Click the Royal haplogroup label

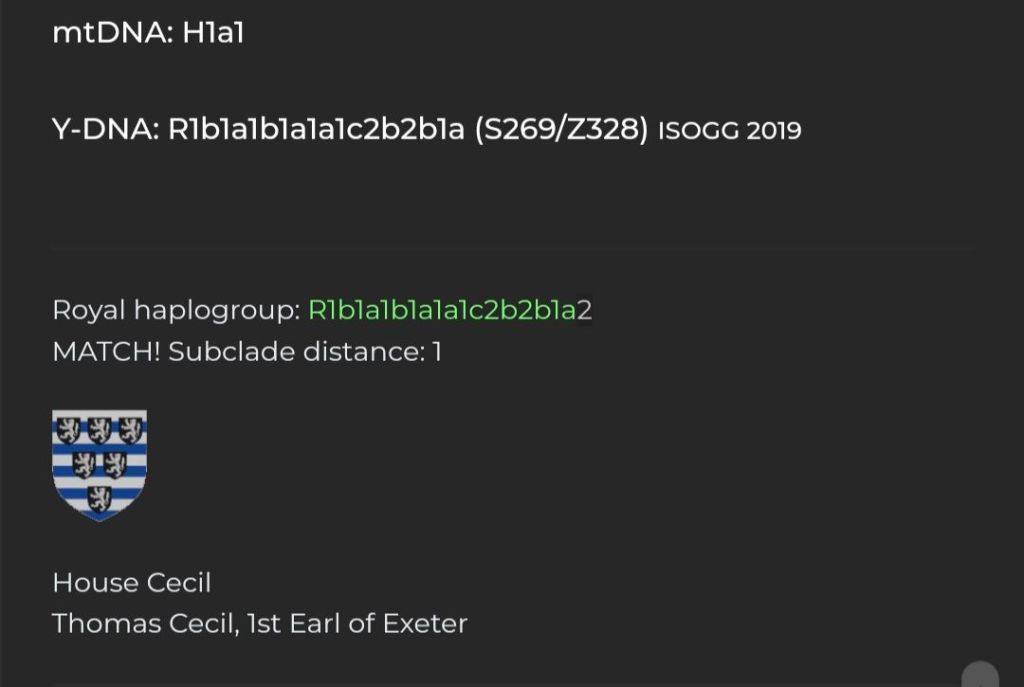176,310
